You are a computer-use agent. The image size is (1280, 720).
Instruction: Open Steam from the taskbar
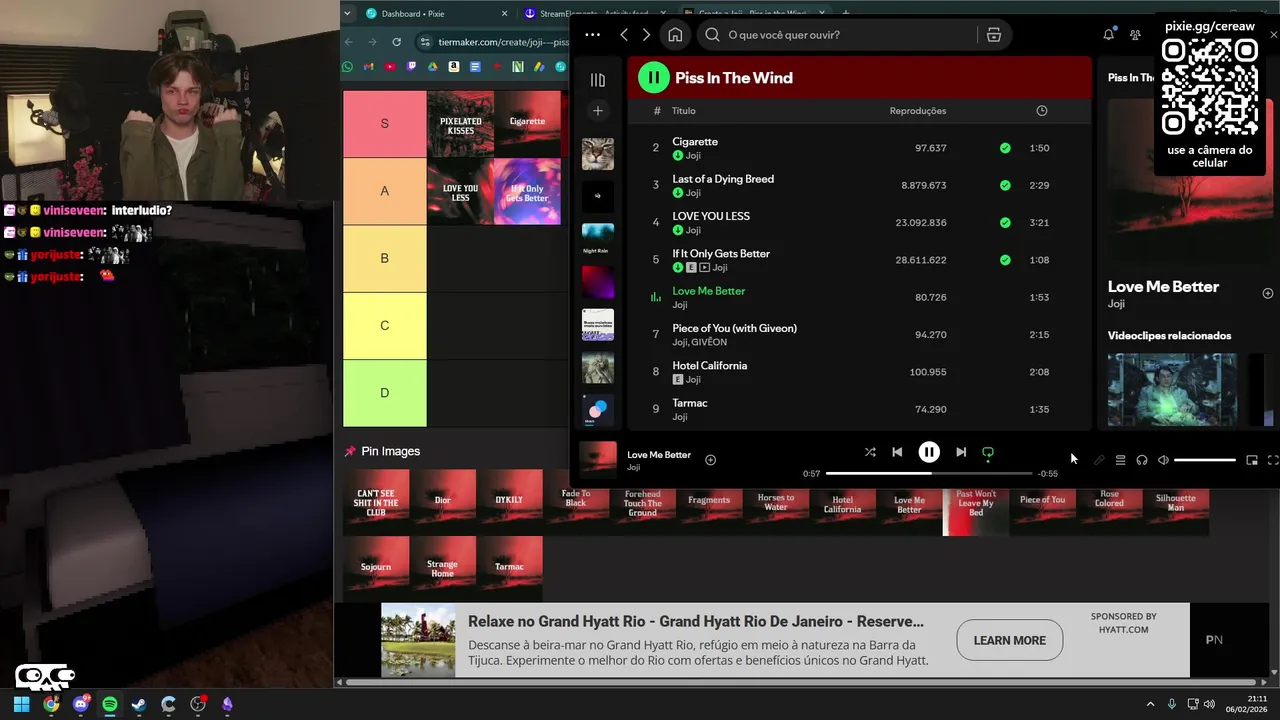(x=139, y=704)
